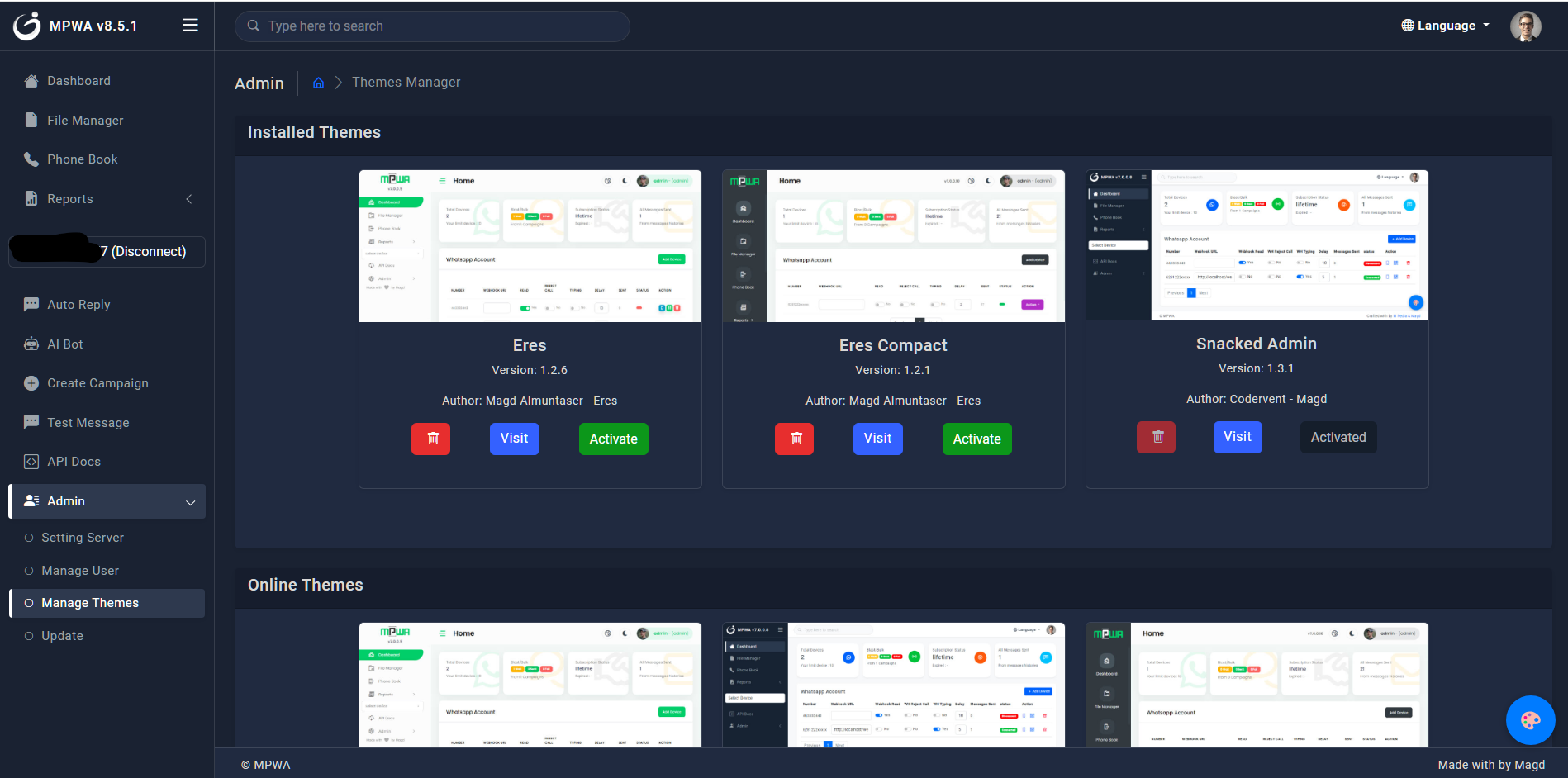Click the user avatar in top bar

tap(1525, 26)
